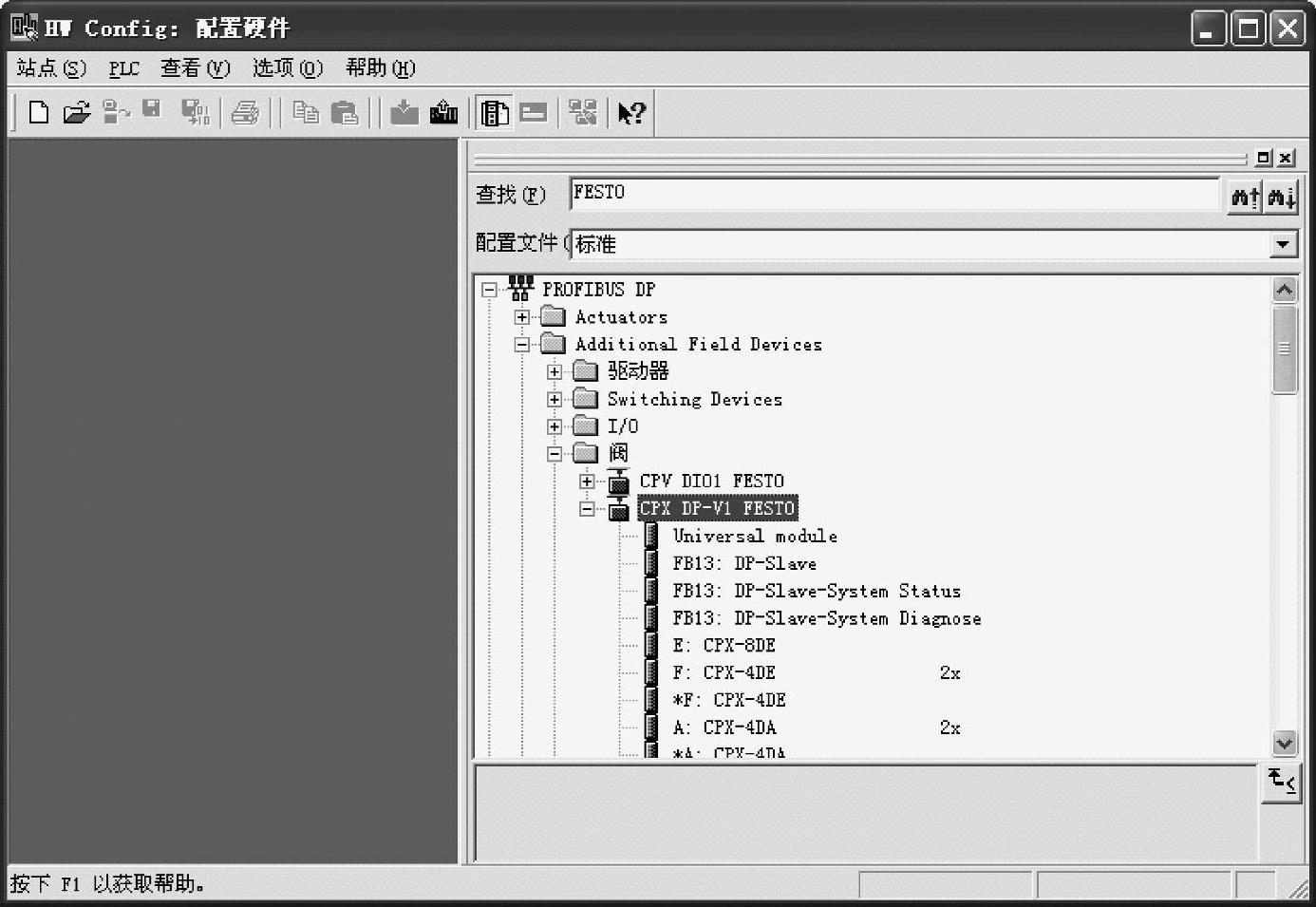Click the 阀 folder icon
Viewport: 1316px width, 907px height.
coord(586,453)
